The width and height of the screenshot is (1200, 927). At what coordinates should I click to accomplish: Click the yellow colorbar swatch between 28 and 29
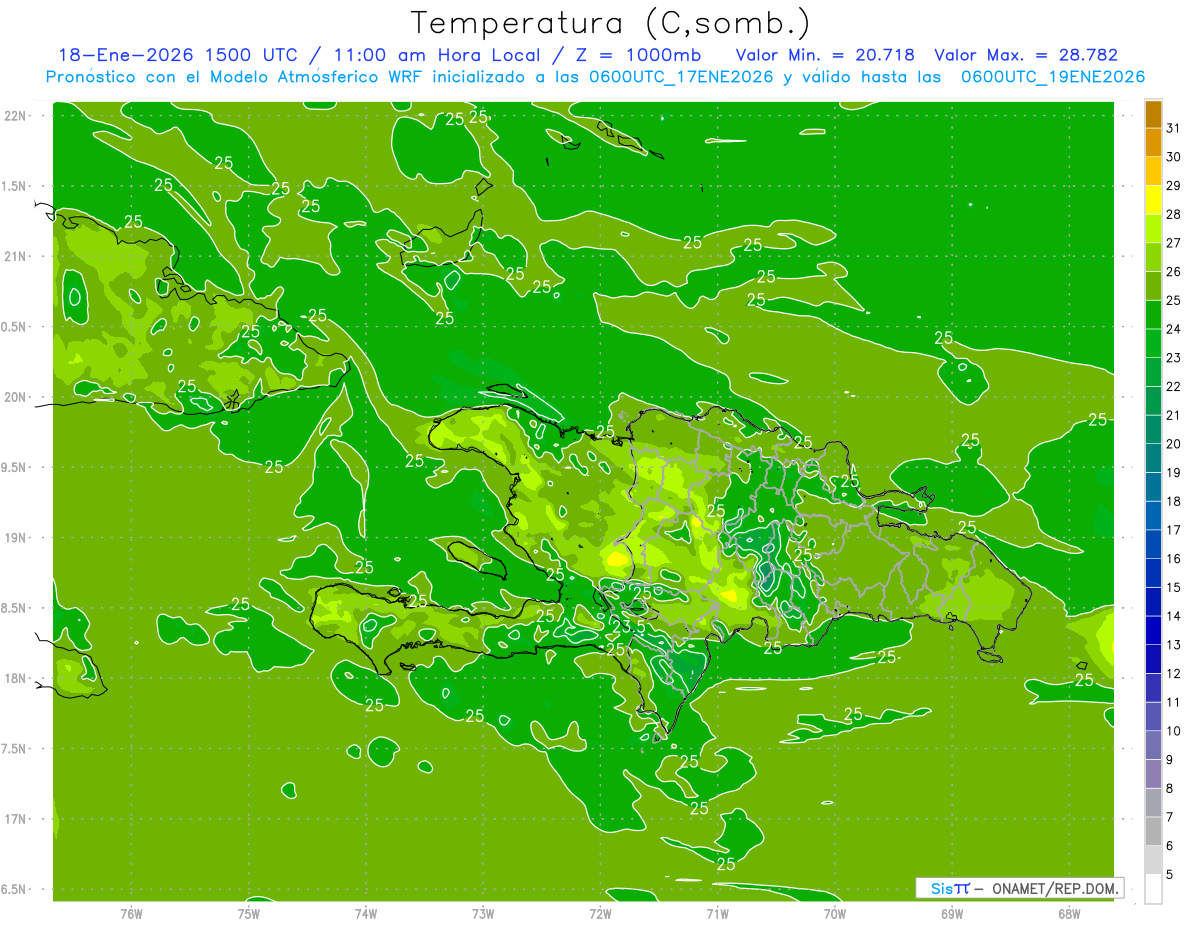pos(1153,200)
